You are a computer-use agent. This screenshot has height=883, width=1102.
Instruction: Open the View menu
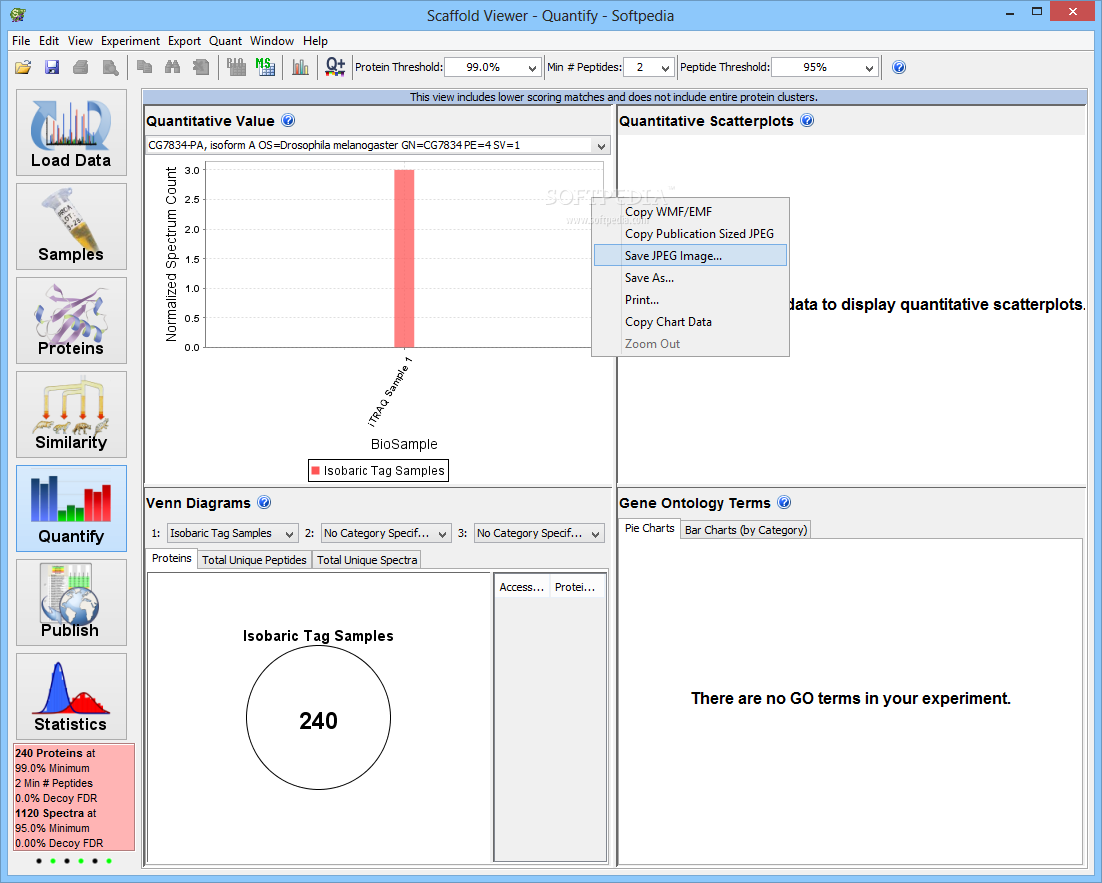click(80, 41)
